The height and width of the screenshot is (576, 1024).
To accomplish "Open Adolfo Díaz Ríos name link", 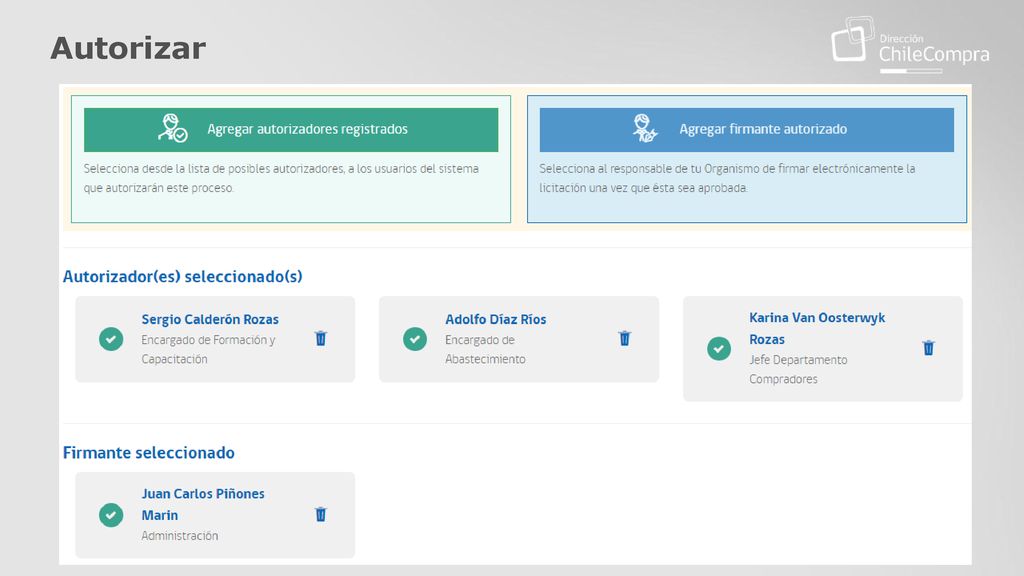I will tap(496, 319).
